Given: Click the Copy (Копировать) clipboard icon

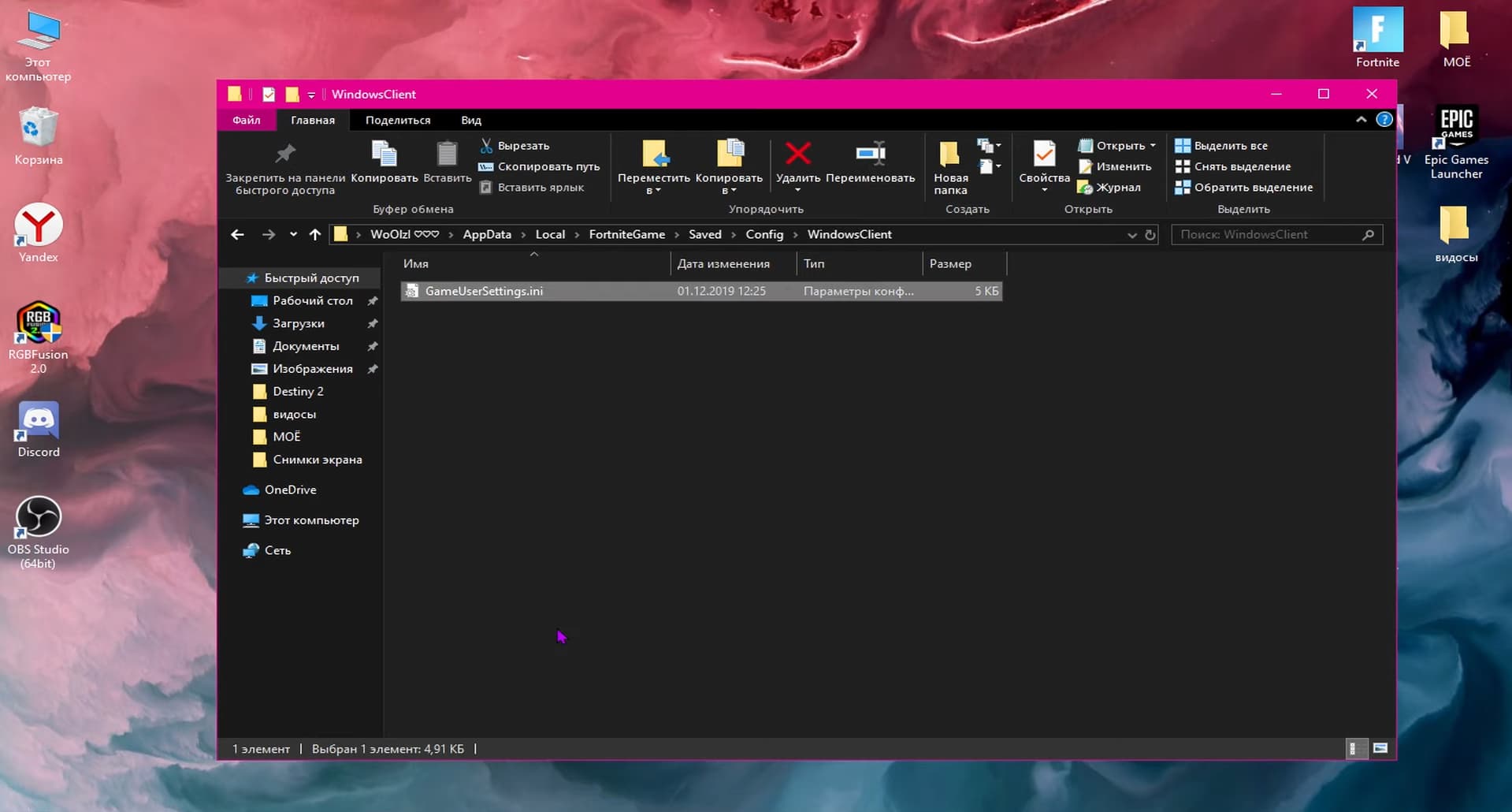Looking at the screenshot, I should click(384, 154).
